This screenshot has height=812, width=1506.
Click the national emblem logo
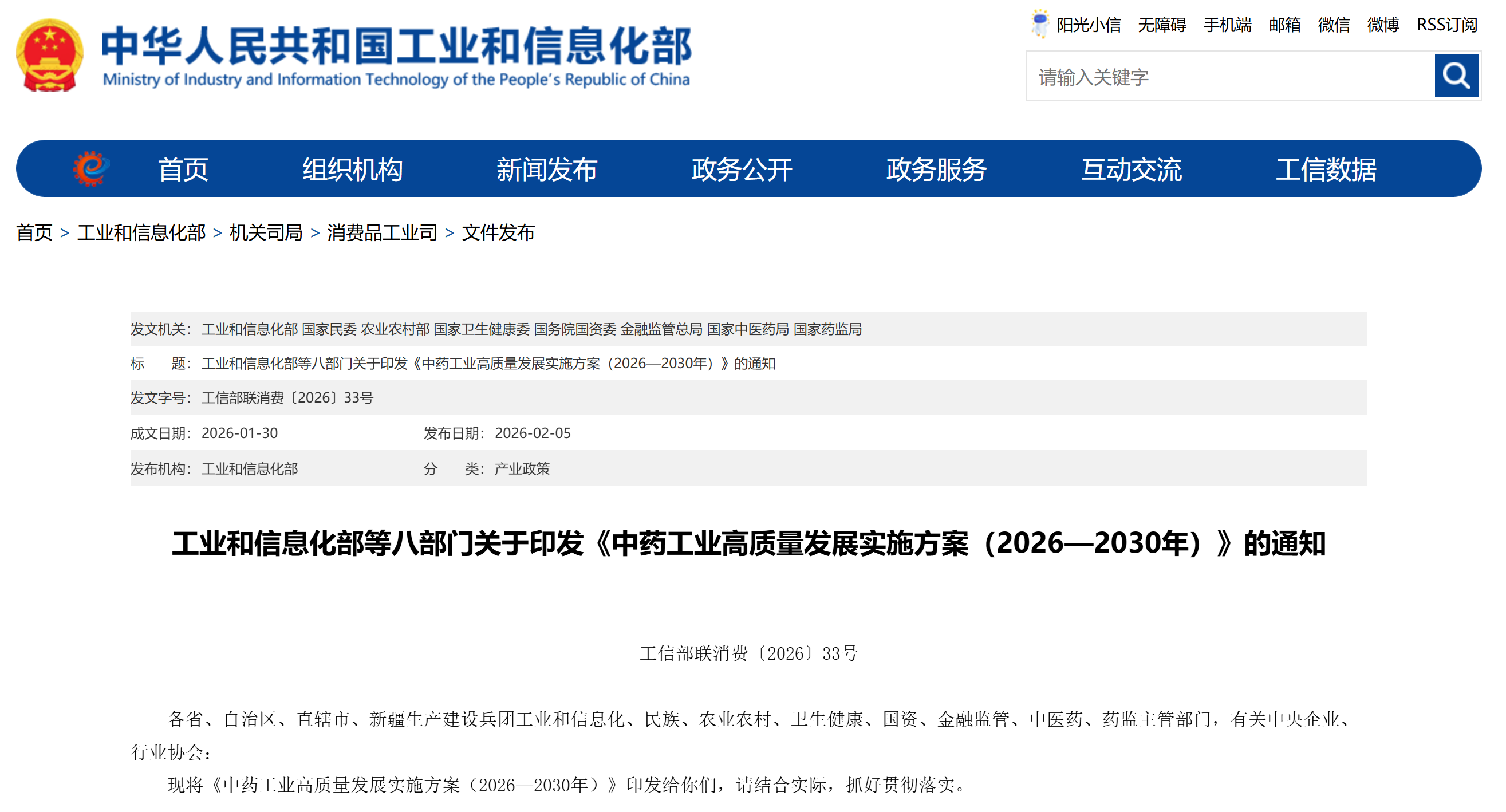coord(50,55)
